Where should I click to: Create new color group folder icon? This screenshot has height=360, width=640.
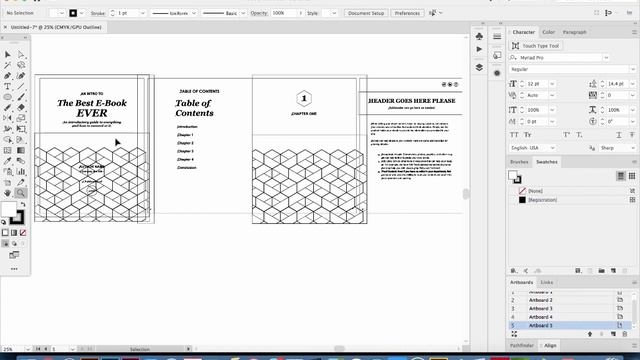(601, 271)
